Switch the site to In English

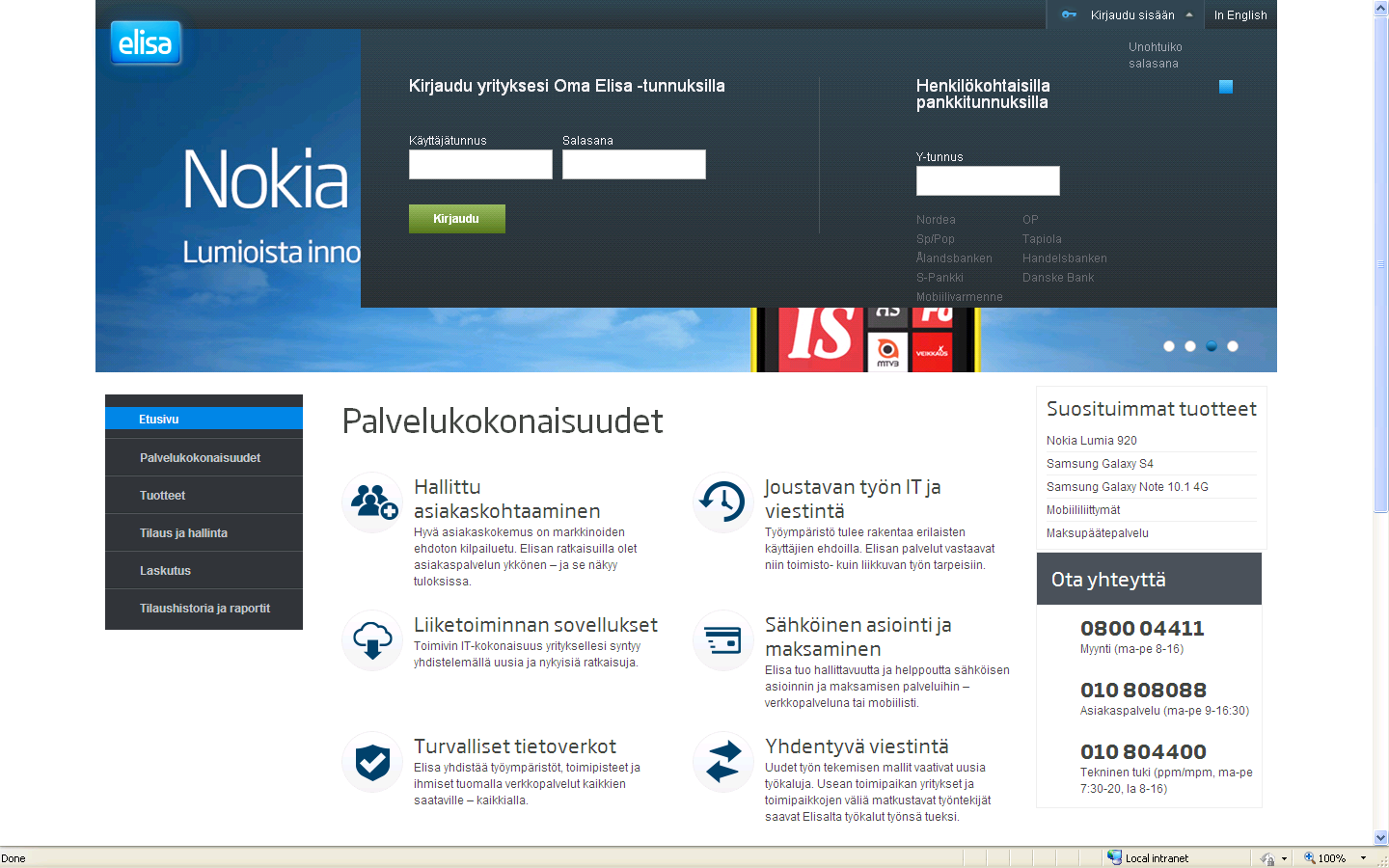click(x=1240, y=15)
